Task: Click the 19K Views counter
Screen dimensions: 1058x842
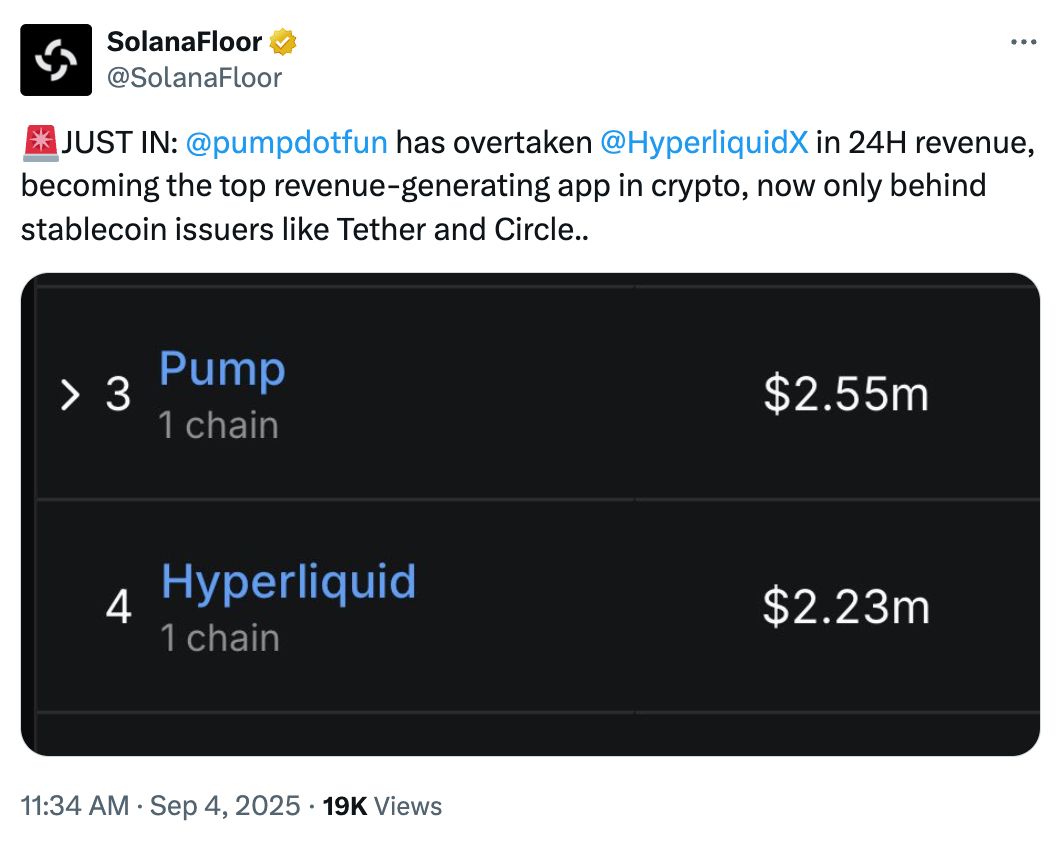Action: 382,806
